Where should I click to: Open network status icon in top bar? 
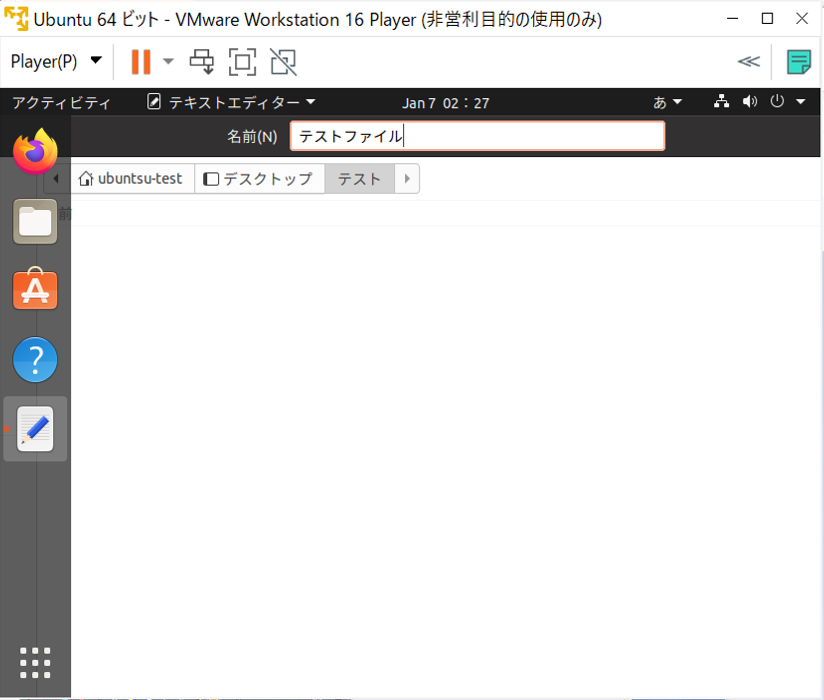722,101
